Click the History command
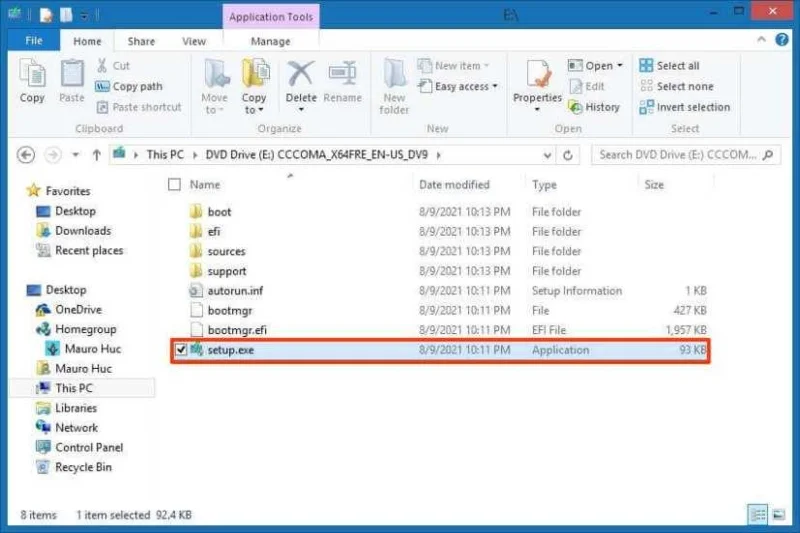The image size is (800, 533). click(x=594, y=107)
